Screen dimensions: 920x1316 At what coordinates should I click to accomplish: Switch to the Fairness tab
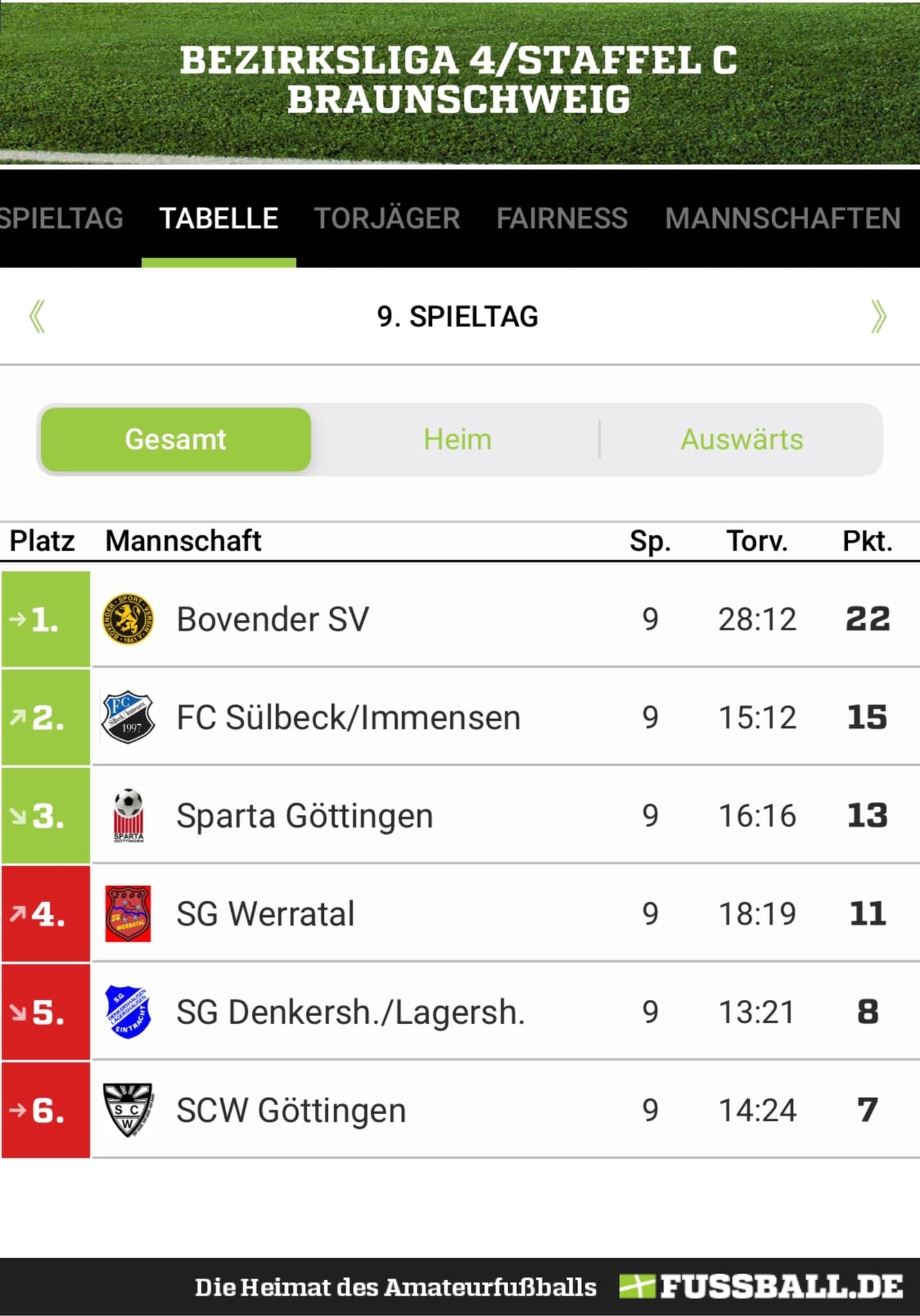[562, 218]
